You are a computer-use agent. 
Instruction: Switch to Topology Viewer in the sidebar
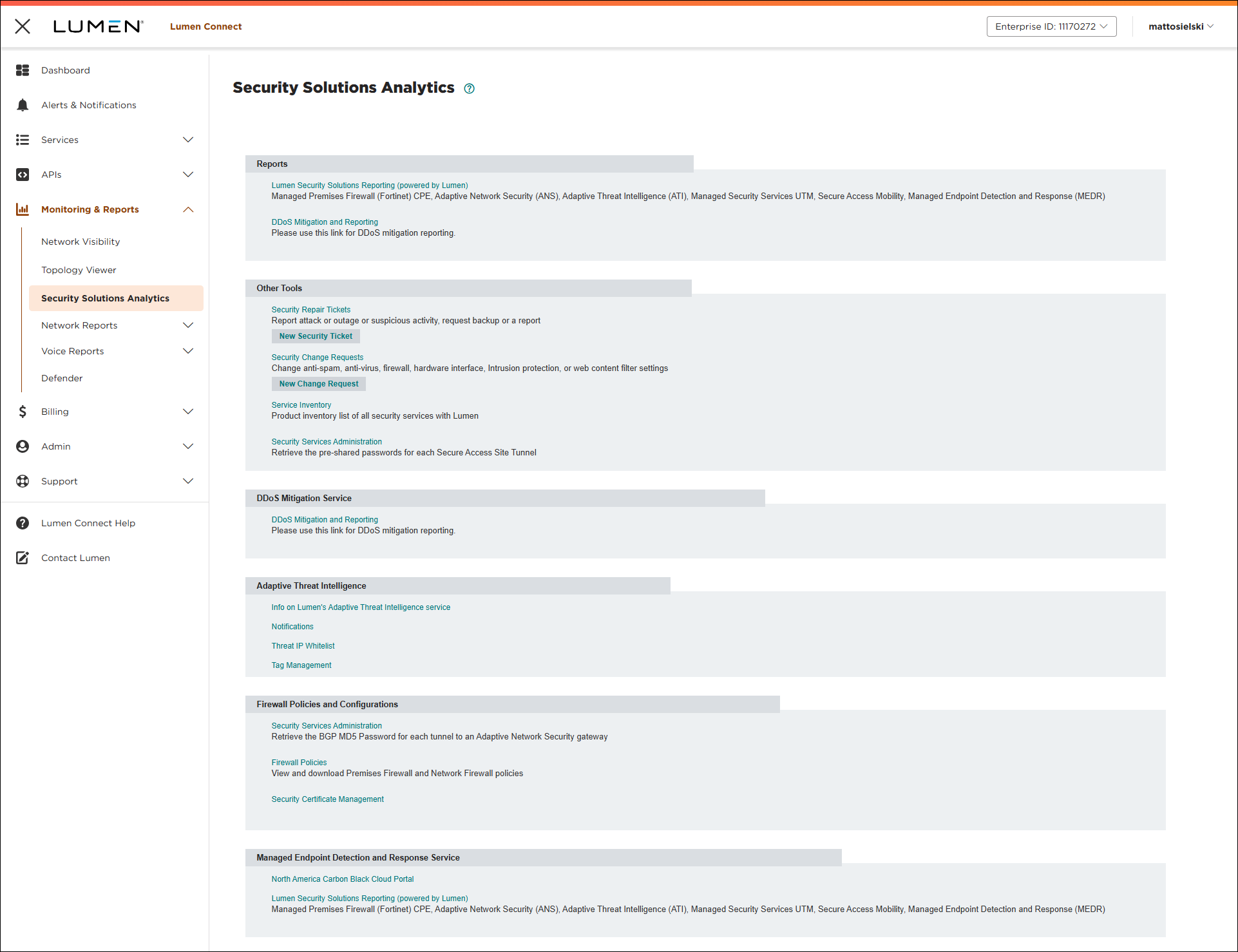coord(79,269)
